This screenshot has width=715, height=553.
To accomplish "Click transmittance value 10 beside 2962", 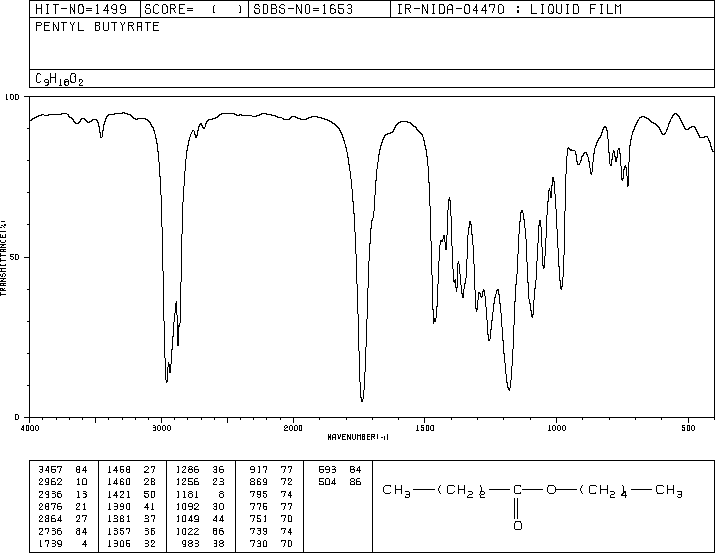I will [x=82, y=482].
